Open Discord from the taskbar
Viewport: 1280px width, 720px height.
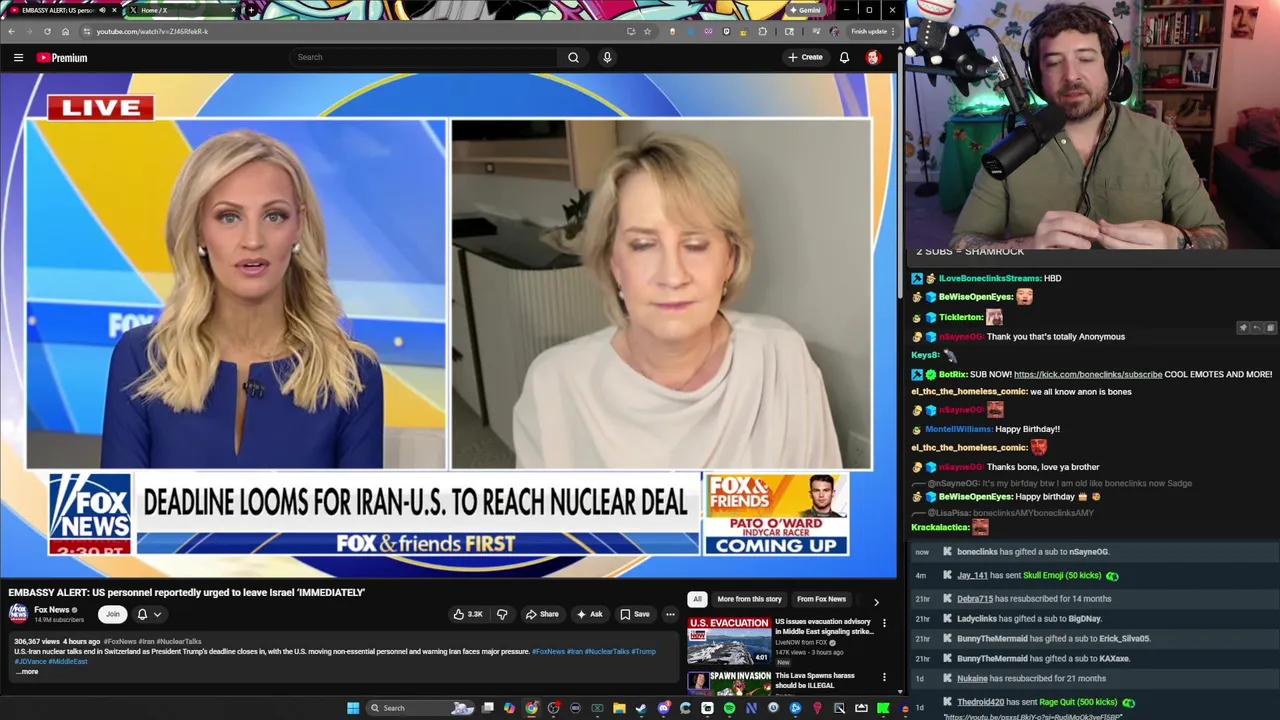(663, 708)
